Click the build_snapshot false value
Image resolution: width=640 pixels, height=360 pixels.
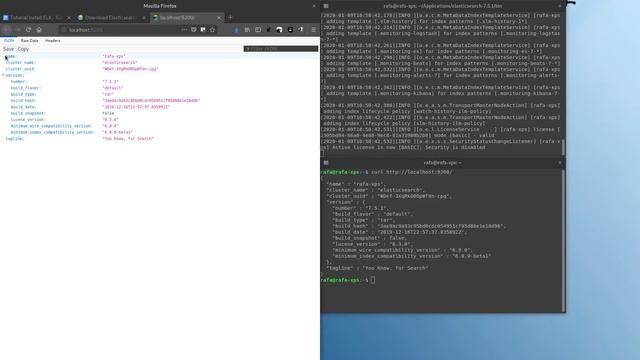108,113
